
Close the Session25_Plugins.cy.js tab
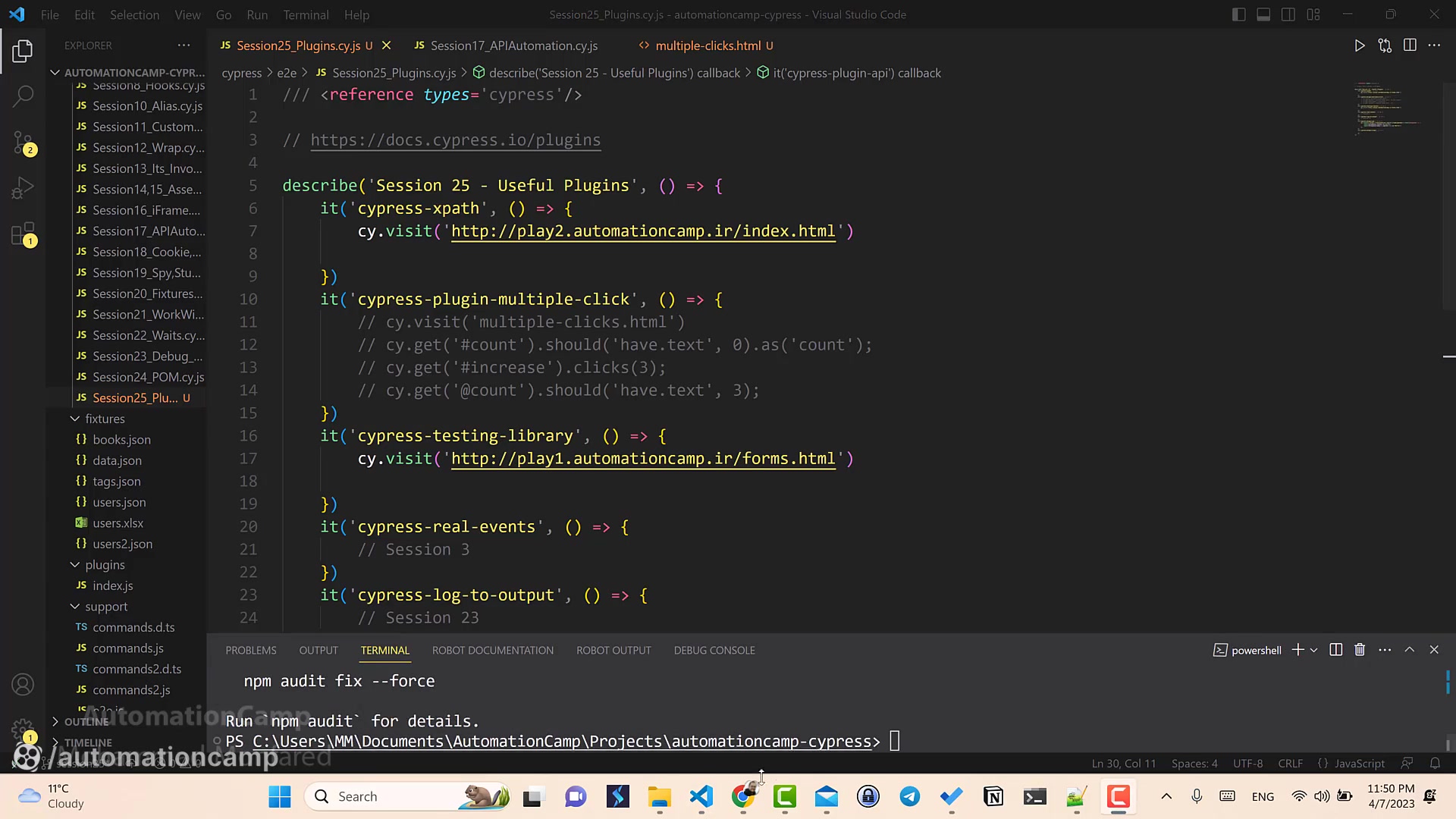click(x=386, y=45)
